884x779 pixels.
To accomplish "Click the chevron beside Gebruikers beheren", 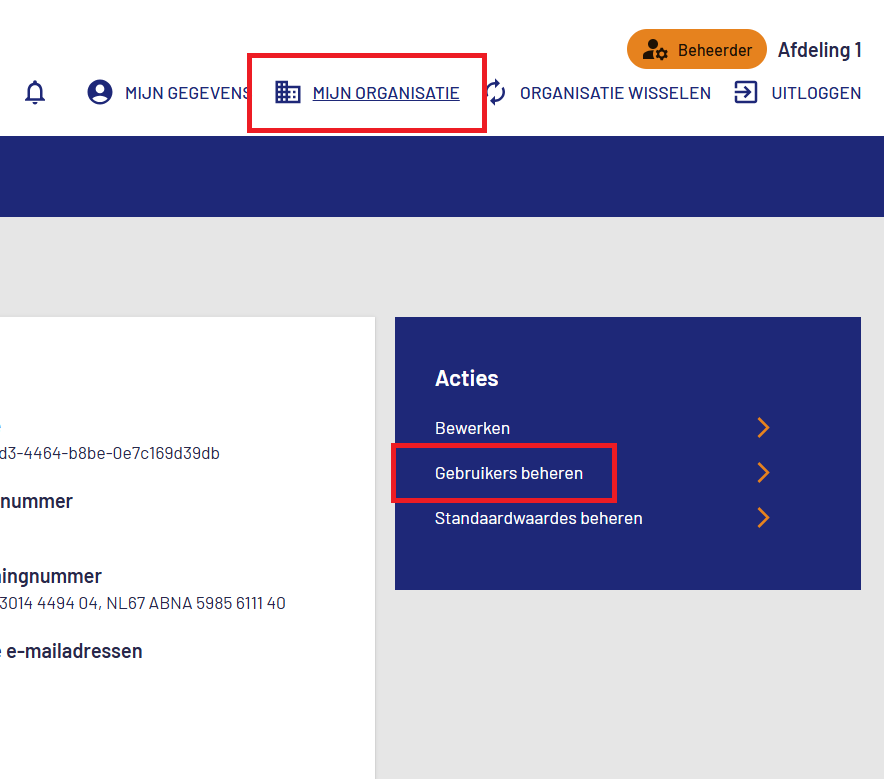I will 763,473.
